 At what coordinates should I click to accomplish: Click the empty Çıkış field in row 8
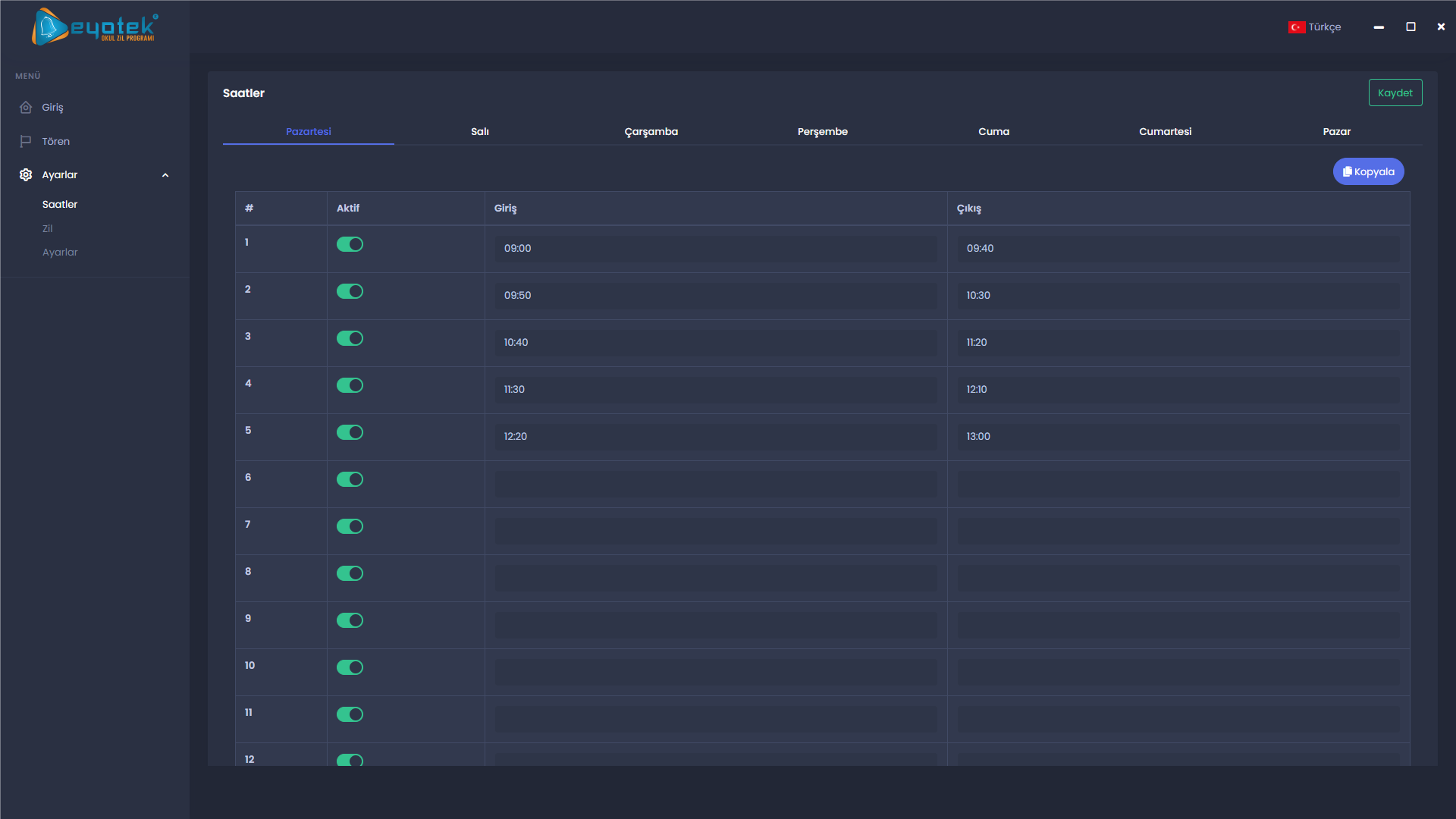pyautogui.click(x=1178, y=578)
